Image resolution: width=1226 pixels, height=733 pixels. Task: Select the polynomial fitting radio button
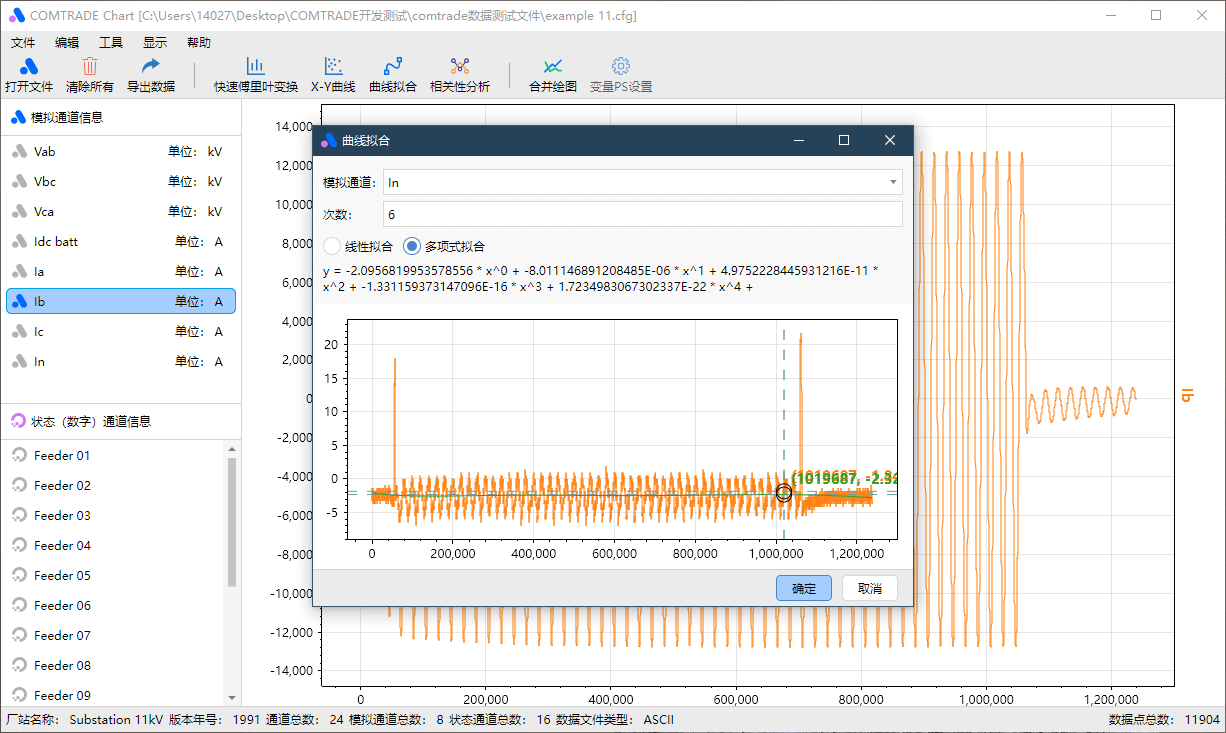tap(412, 246)
